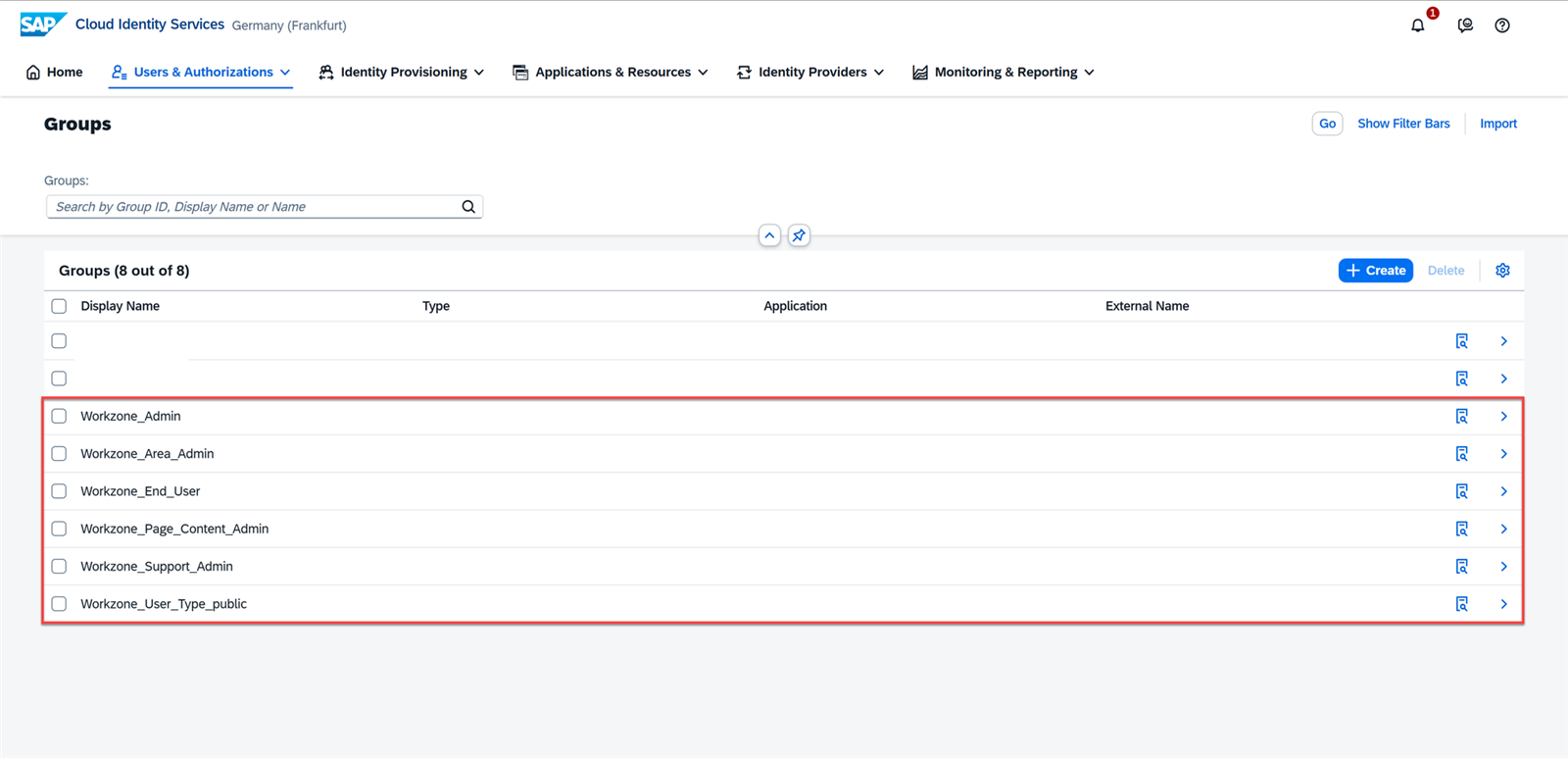Select the Workzone_End_User checkbox
This screenshot has width=1568, height=758.
coord(59,491)
